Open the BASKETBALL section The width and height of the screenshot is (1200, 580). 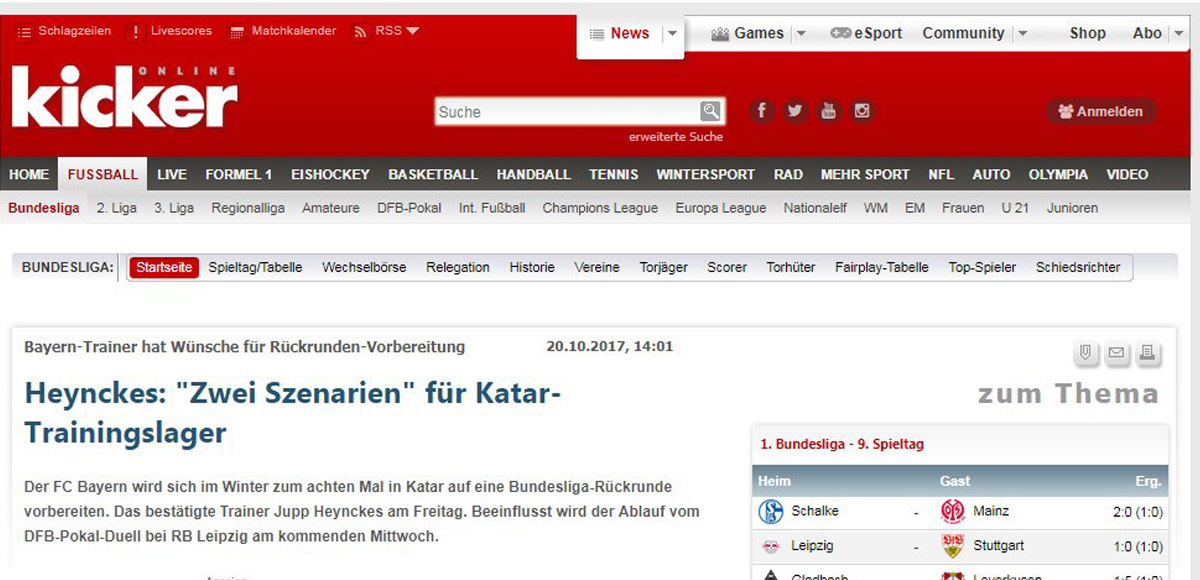433,174
